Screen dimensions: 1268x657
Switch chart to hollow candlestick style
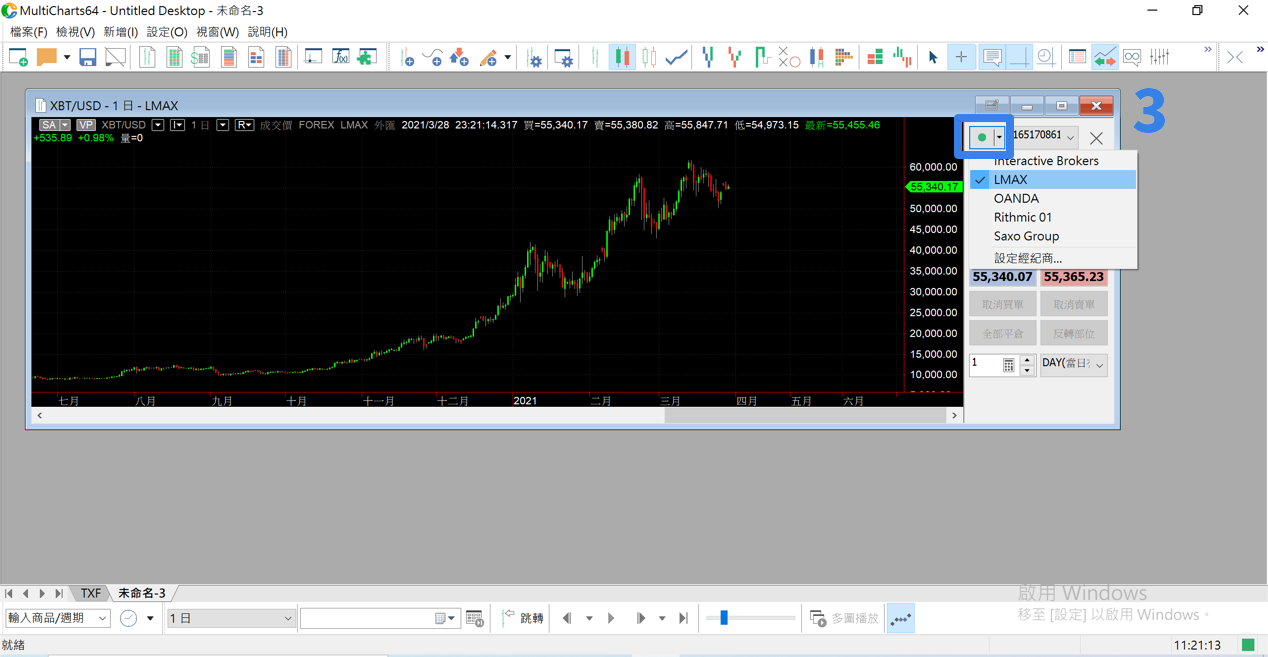649,58
